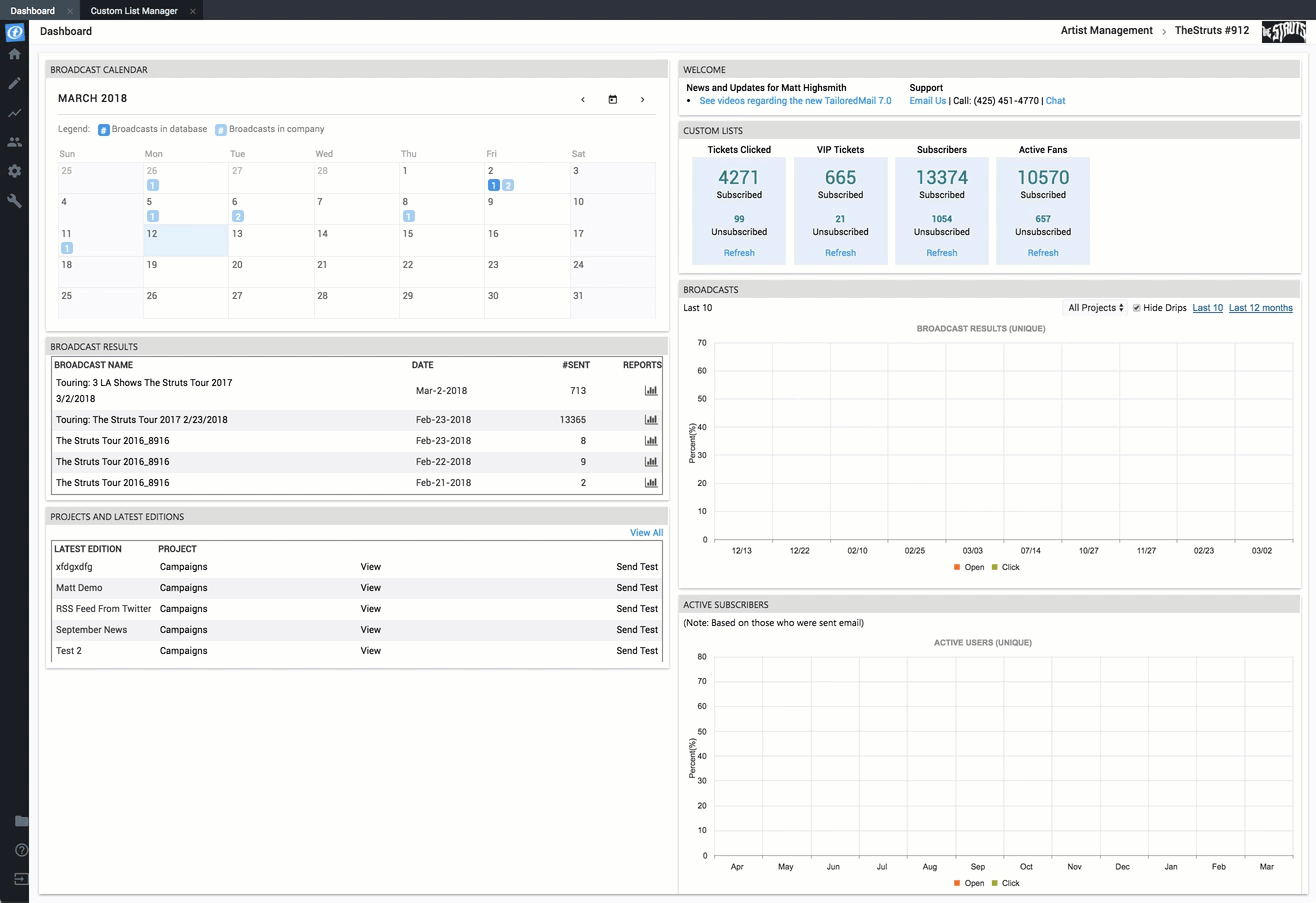The height and width of the screenshot is (903, 1316).
Task: Send Test for Matt Demo edition
Action: [x=637, y=588]
